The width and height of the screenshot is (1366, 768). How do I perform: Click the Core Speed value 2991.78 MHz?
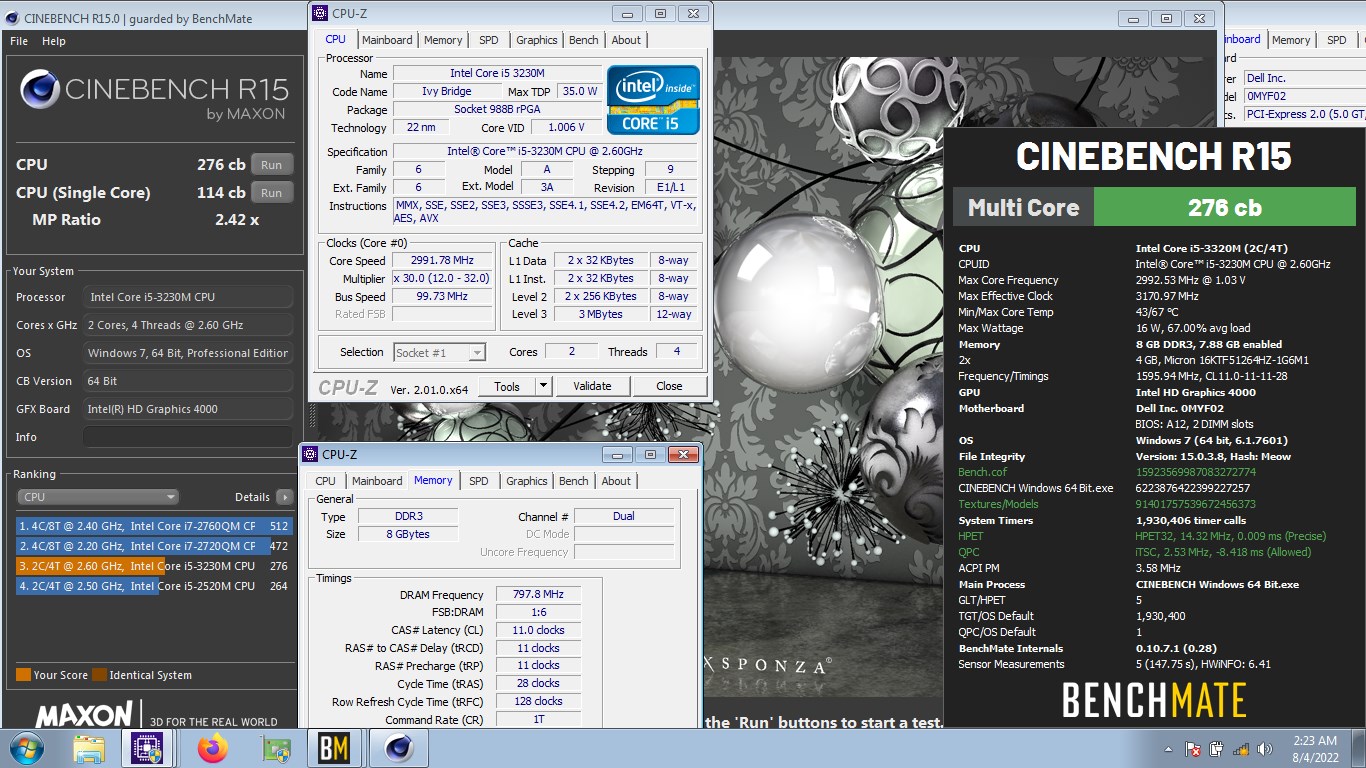tap(442, 261)
